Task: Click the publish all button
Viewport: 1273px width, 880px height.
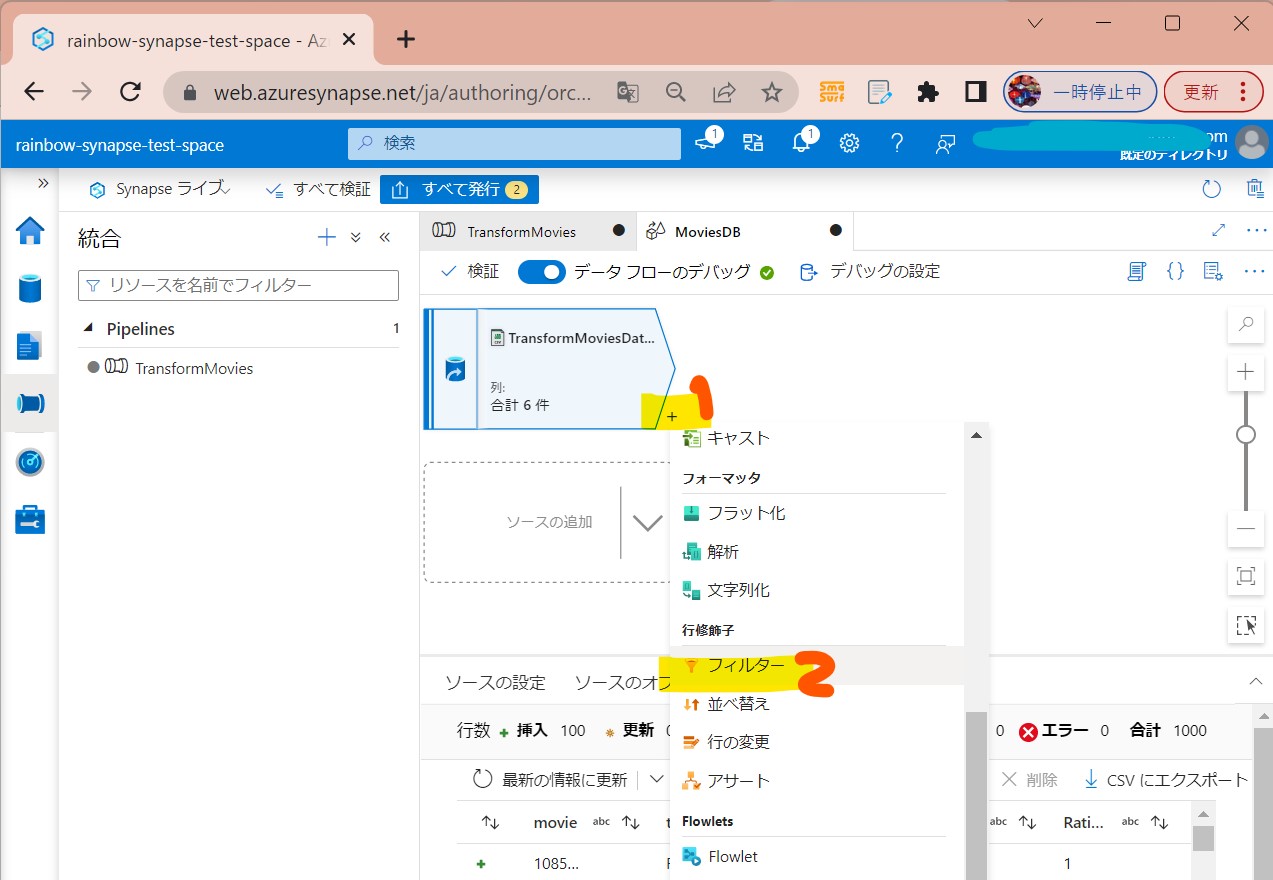Action: 459,189
